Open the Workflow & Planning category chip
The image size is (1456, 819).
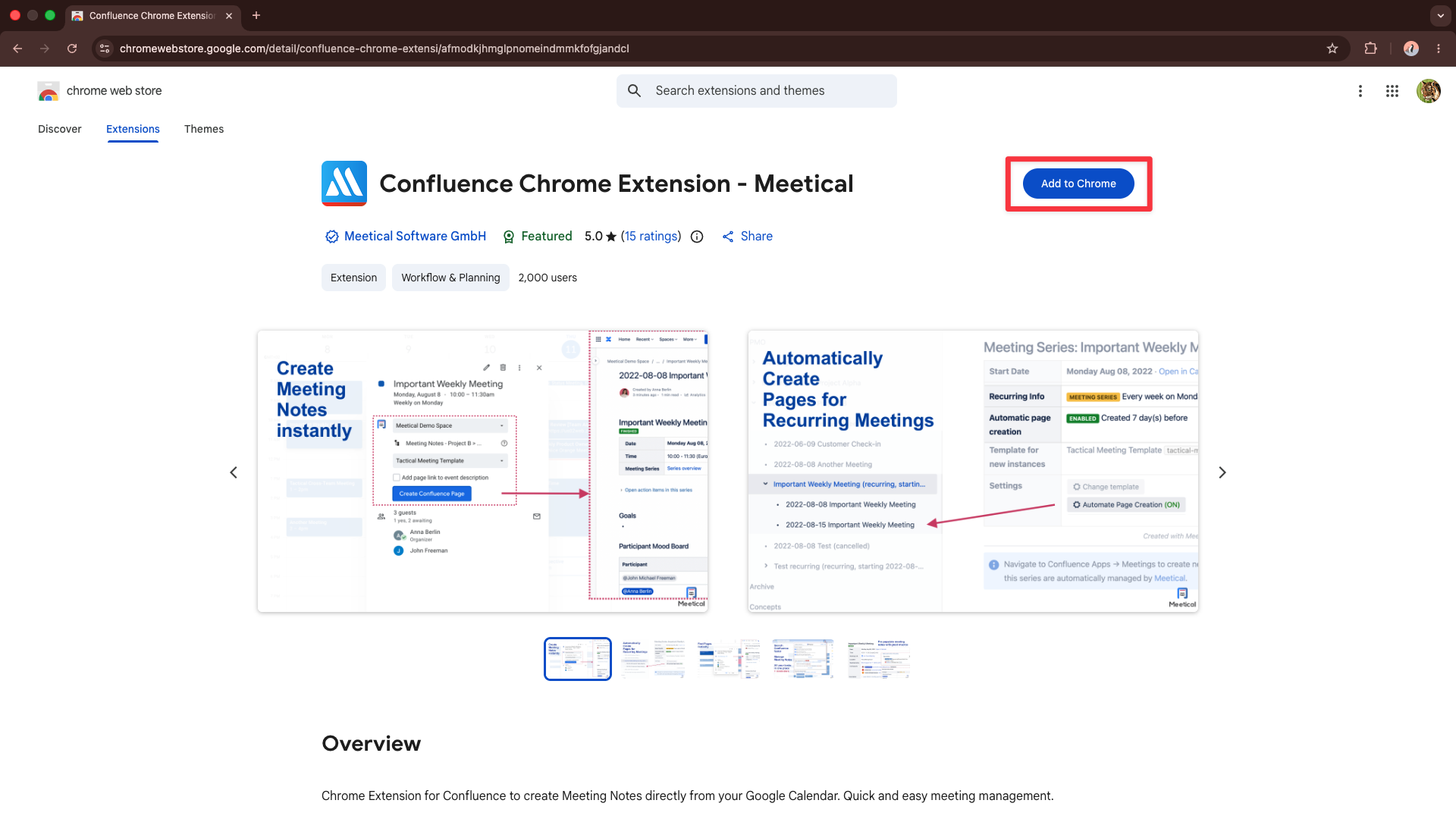[x=450, y=278]
